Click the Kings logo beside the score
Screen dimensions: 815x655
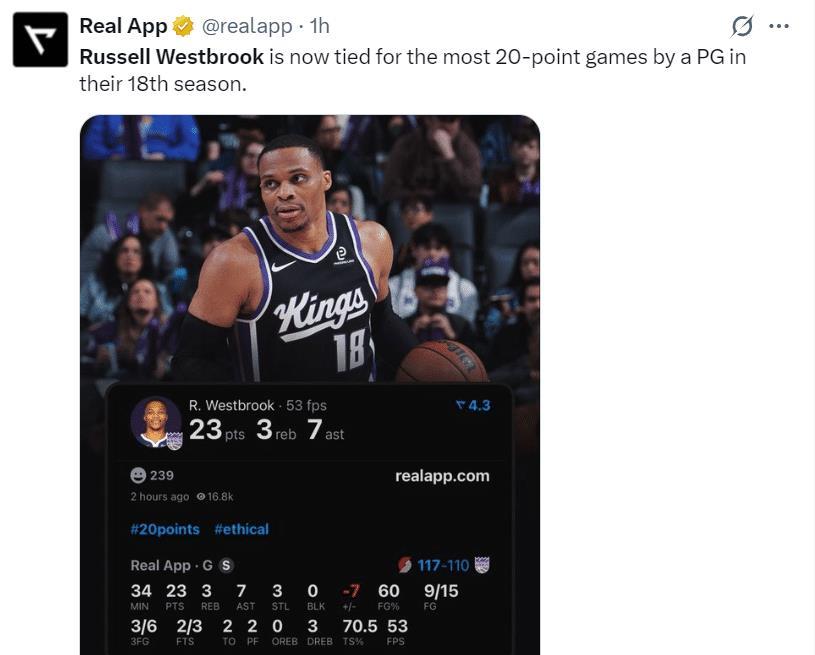tap(482, 566)
